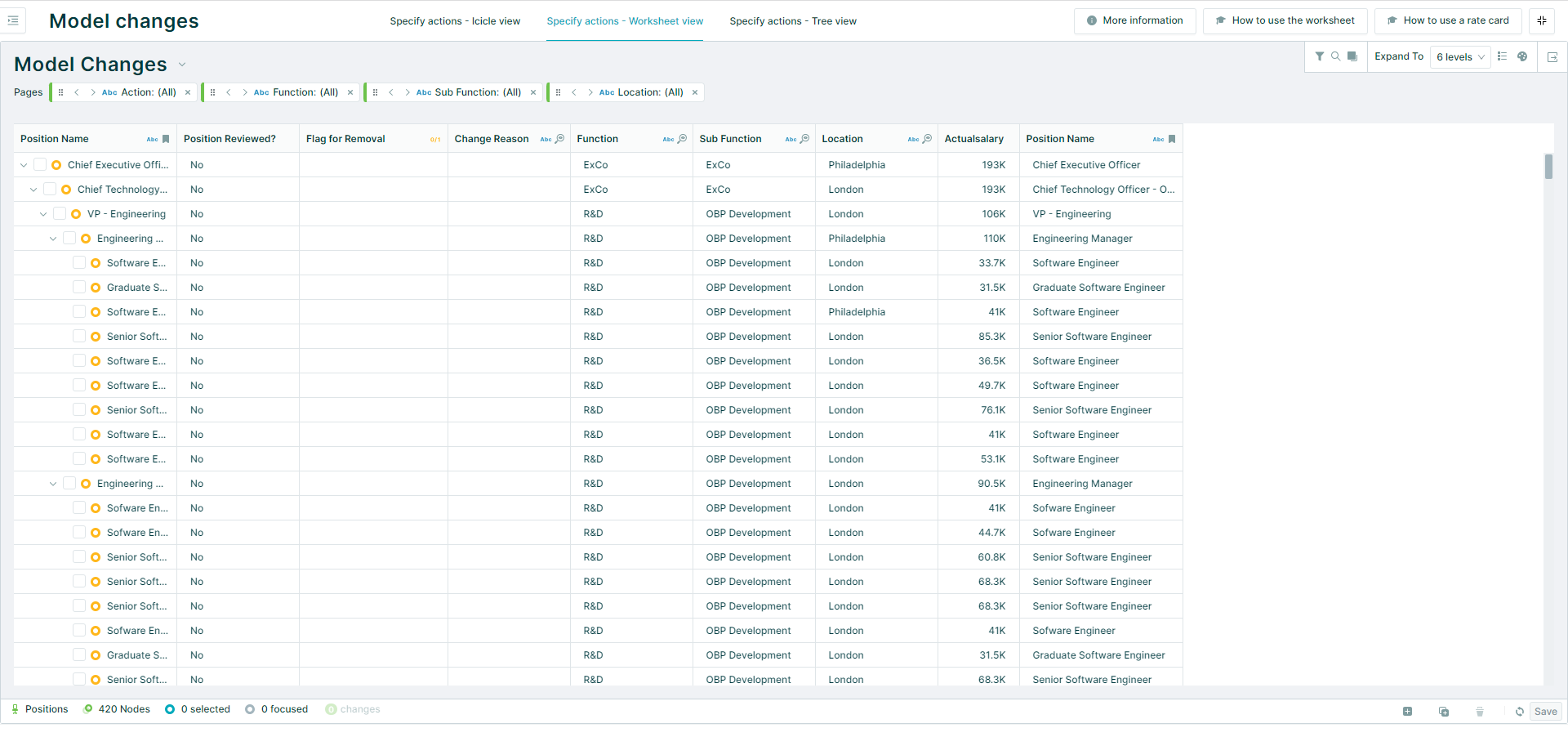Tick the checkbox for the first Engineering Manager row

(x=69, y=239)
